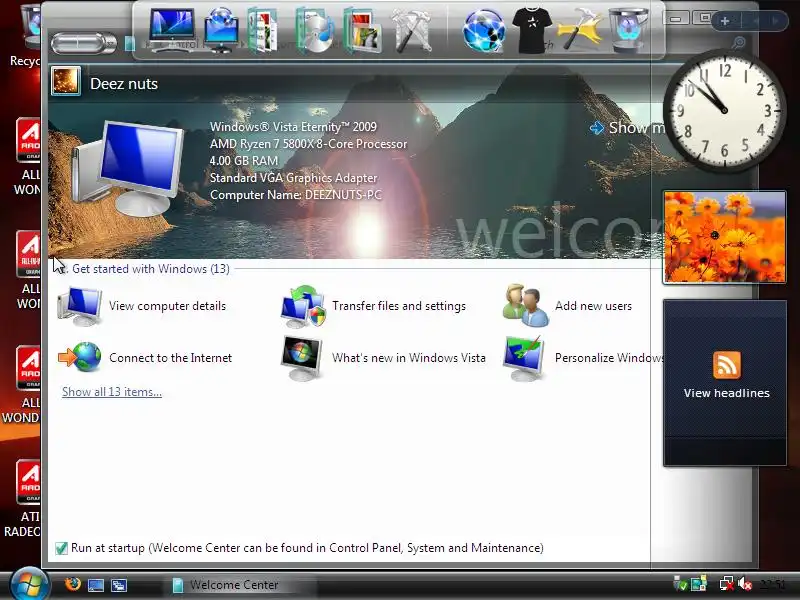Click the analog clock gadget
This screenshot has width=800, height=600.
[x=724, y=110]
